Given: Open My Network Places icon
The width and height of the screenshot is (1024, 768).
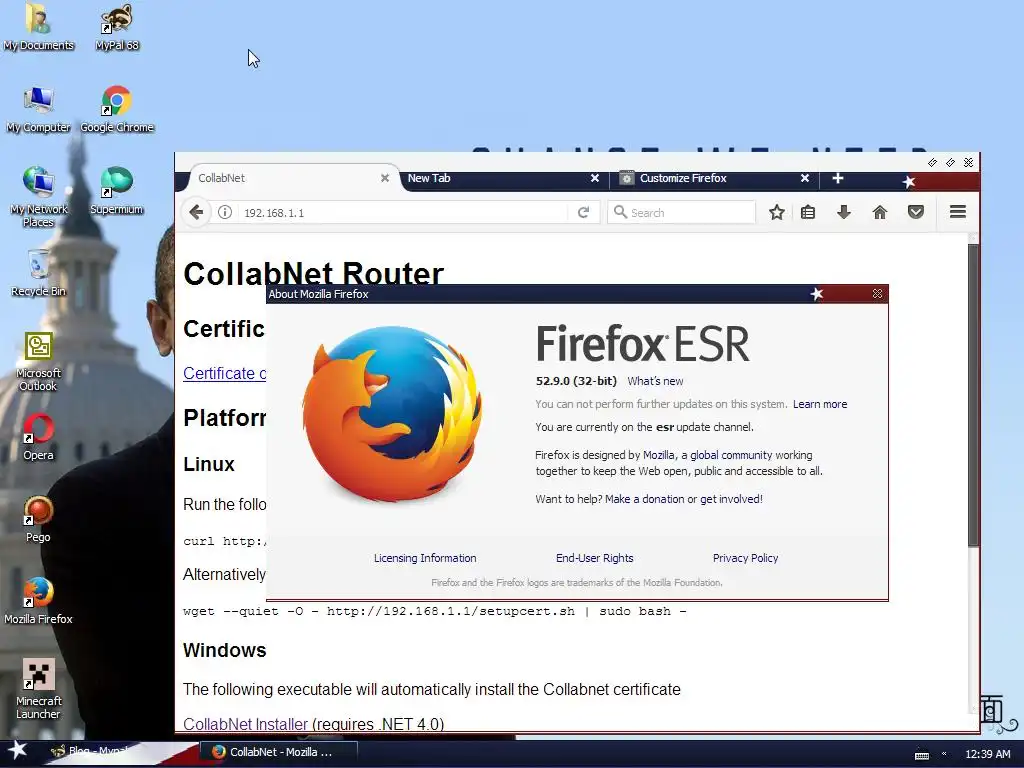Looking at the screenshot, I should pyautogui.click(x=38, y=196).
